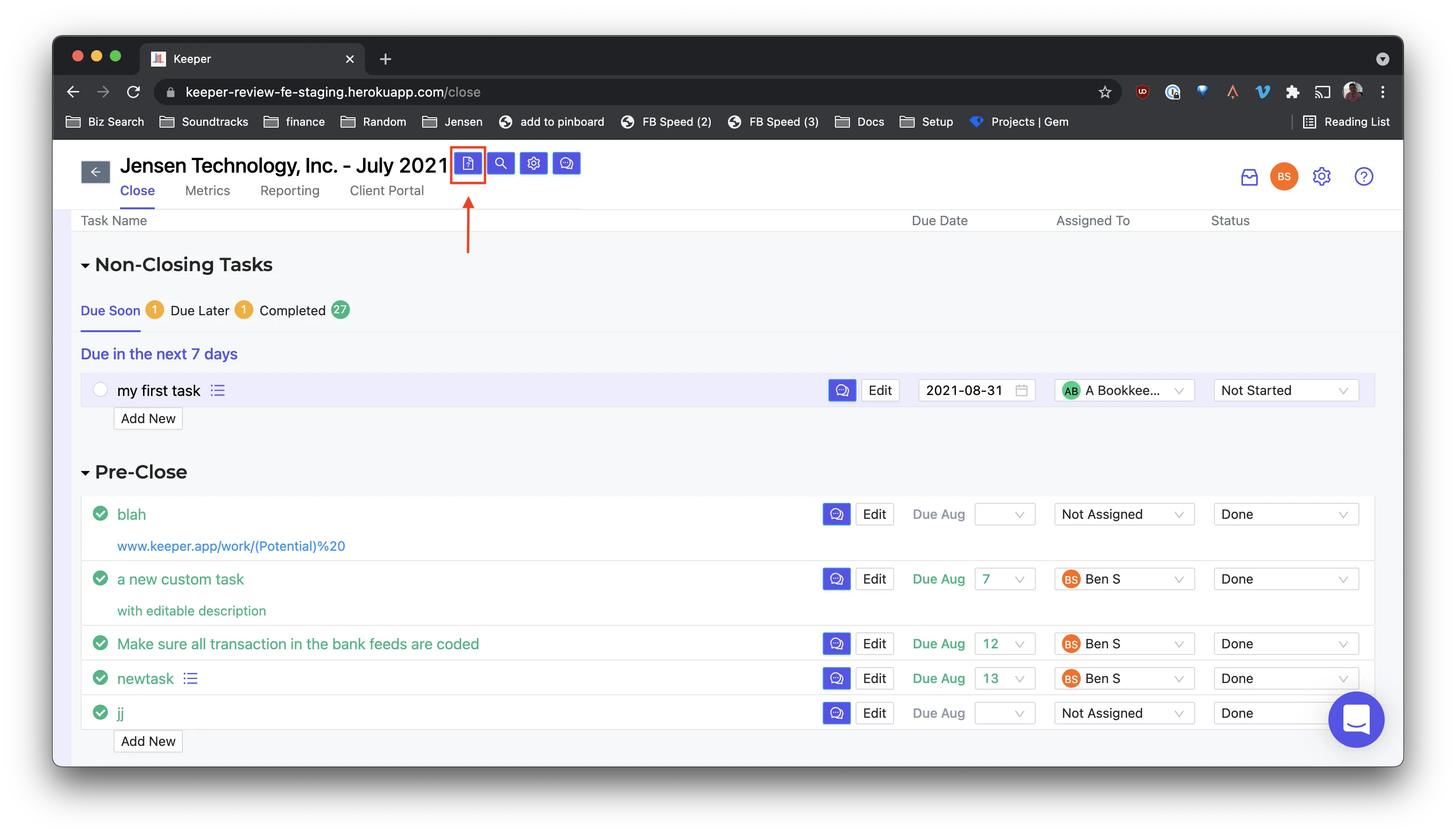Image resolution: width=1456 pixels, height=836 pixels.
Task: Switch to the Reporting tab
Action: click(290, 190)
